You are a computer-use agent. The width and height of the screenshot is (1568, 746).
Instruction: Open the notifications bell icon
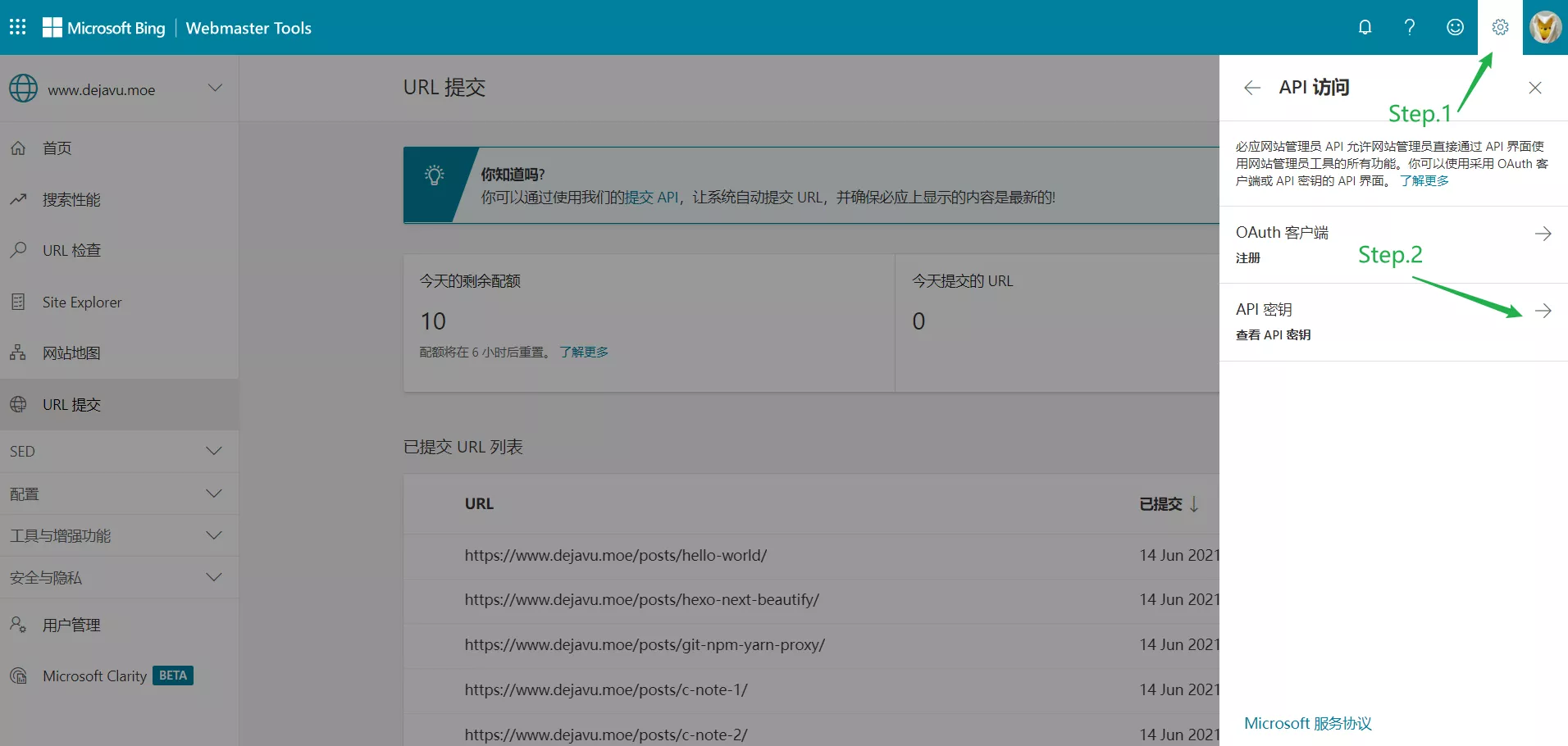point(1365,27)
